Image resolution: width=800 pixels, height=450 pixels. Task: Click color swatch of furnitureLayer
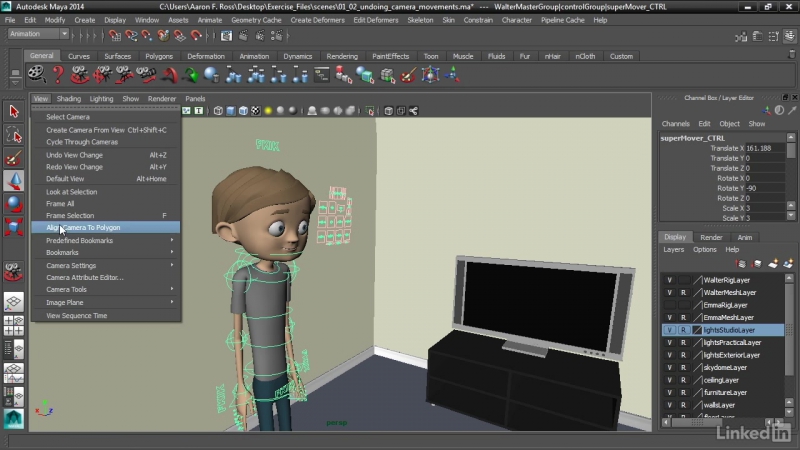coord(697,392)
